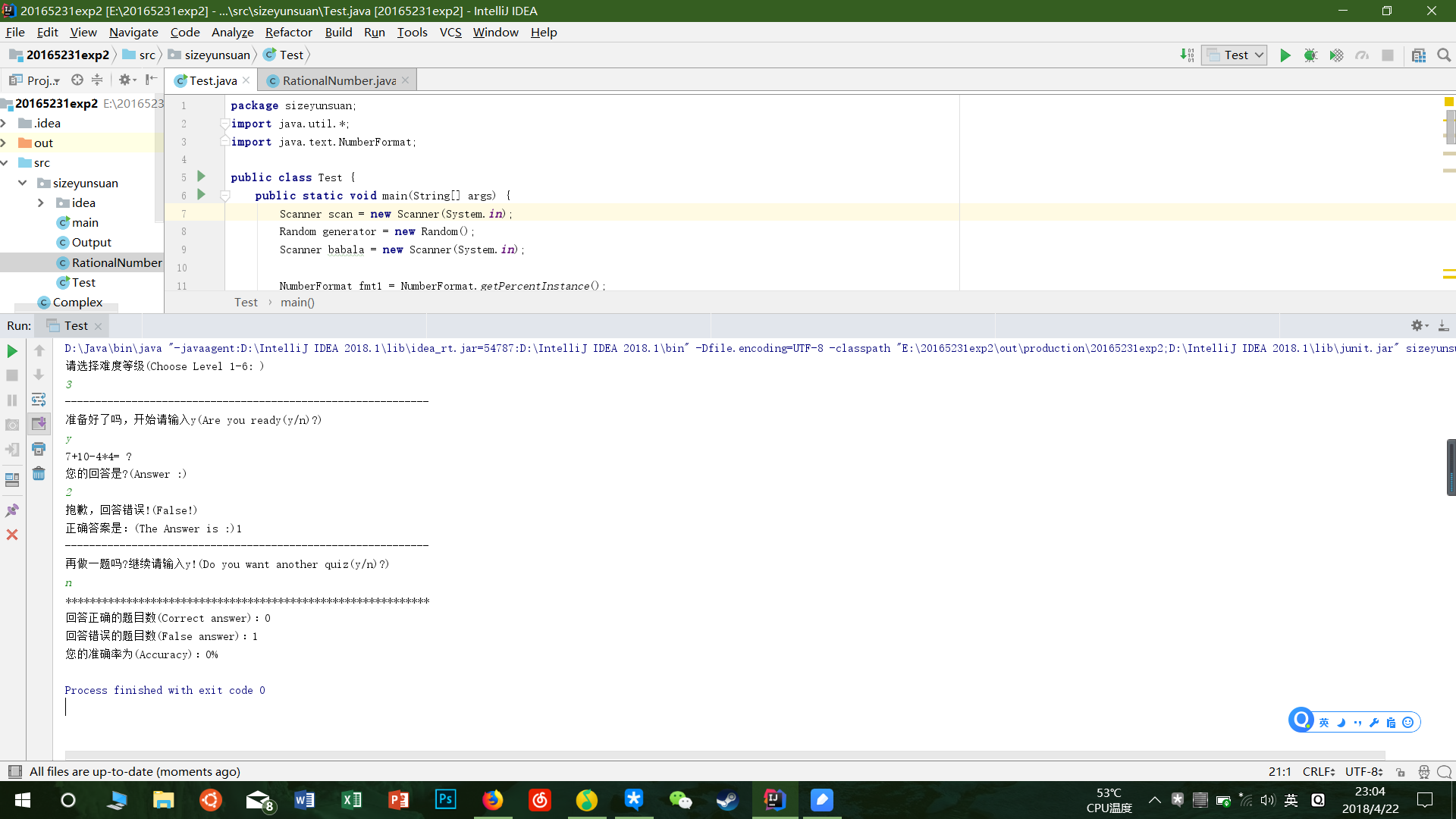Expand the out folder
Viewport: 1456px width, 819px height.
(5, 143)
